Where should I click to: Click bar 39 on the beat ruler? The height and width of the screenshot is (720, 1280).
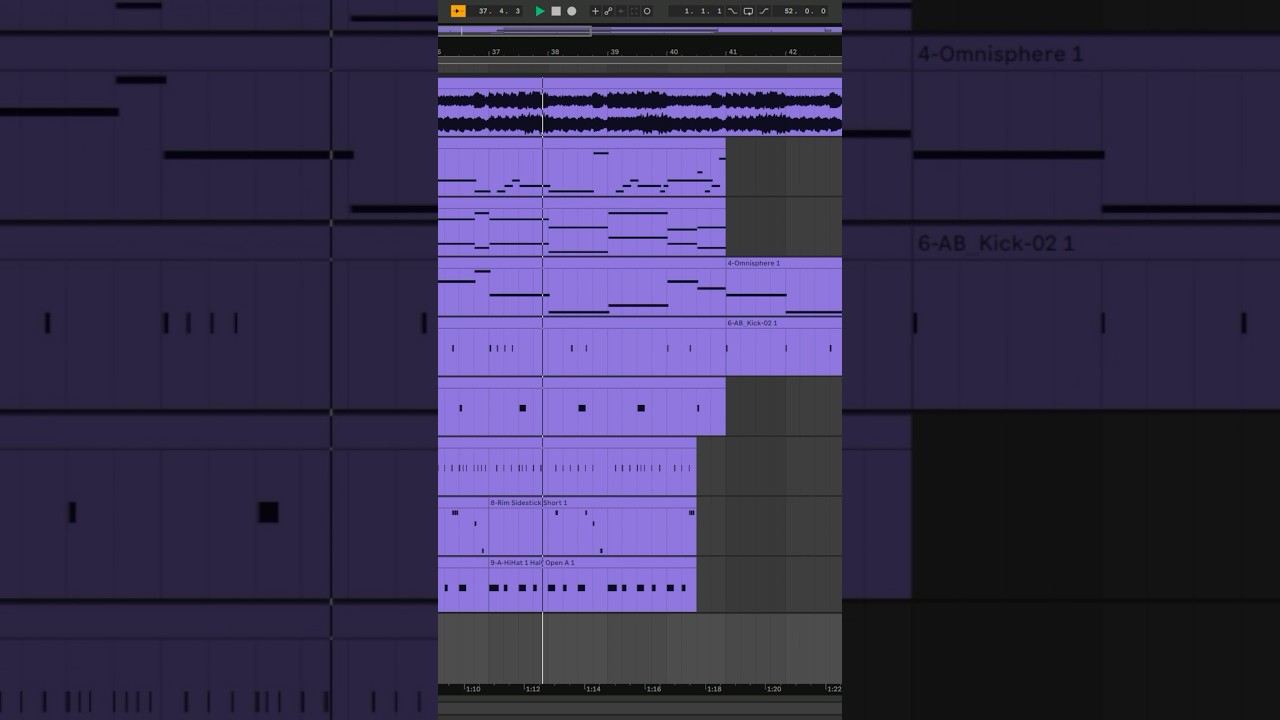pyautogui.click(x=614, y=52)
